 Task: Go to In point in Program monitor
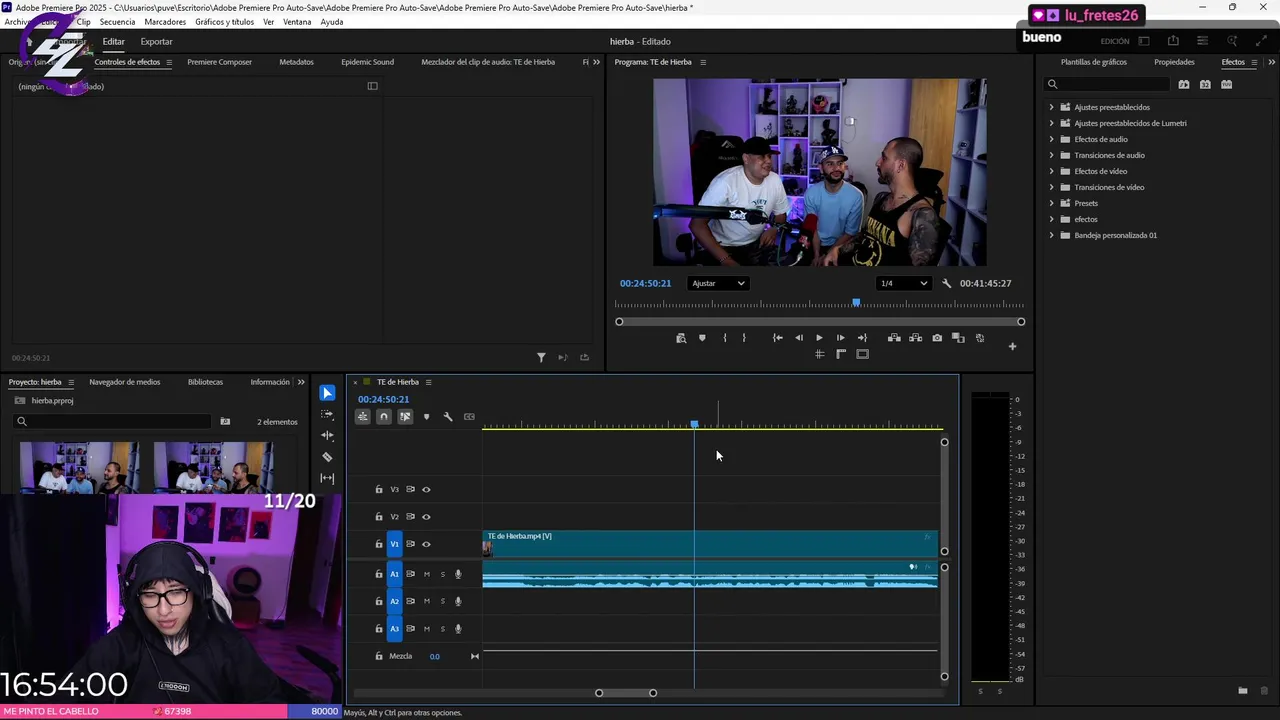point(777,338)
